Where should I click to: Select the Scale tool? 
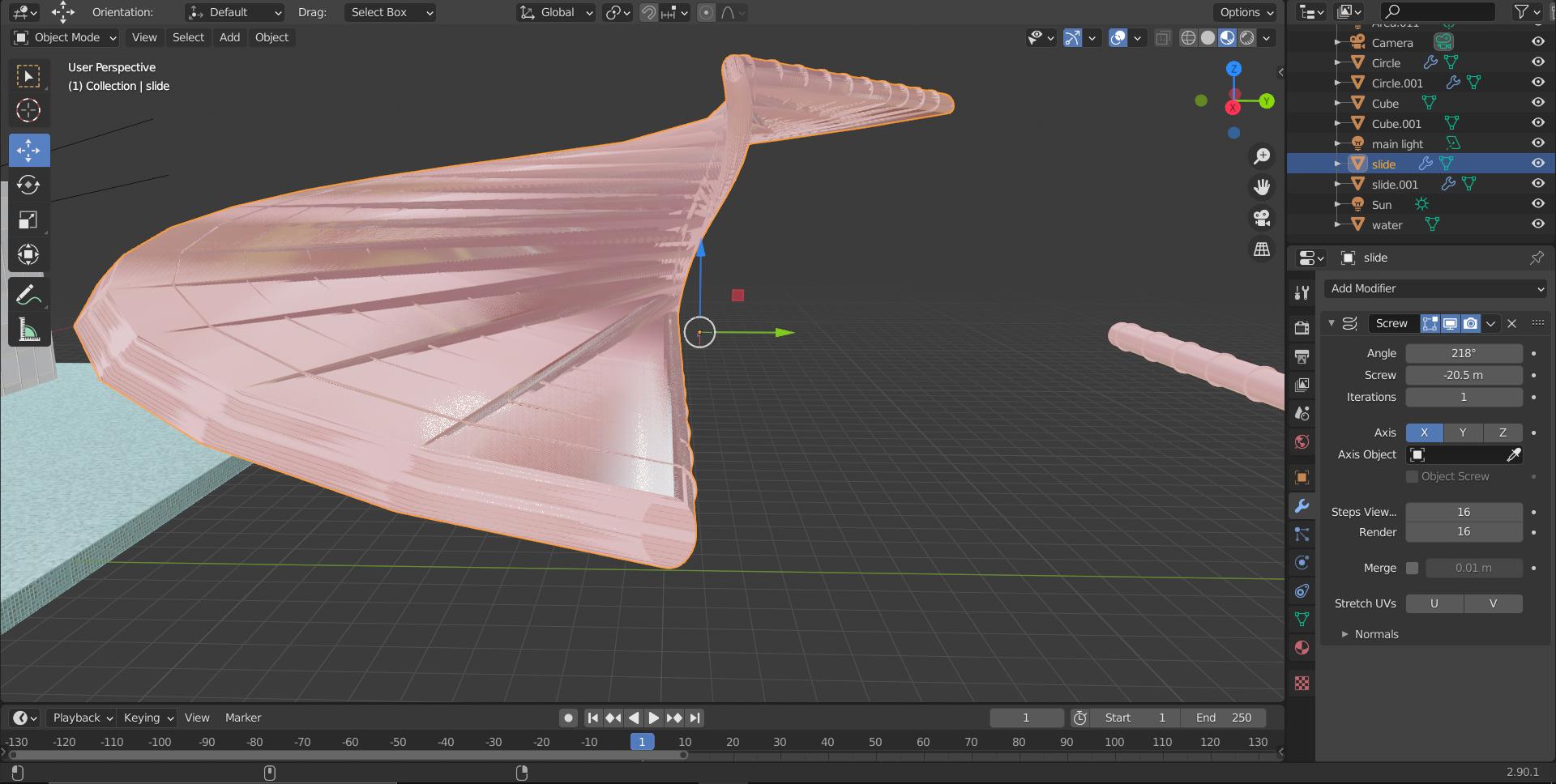click(28, 219)
